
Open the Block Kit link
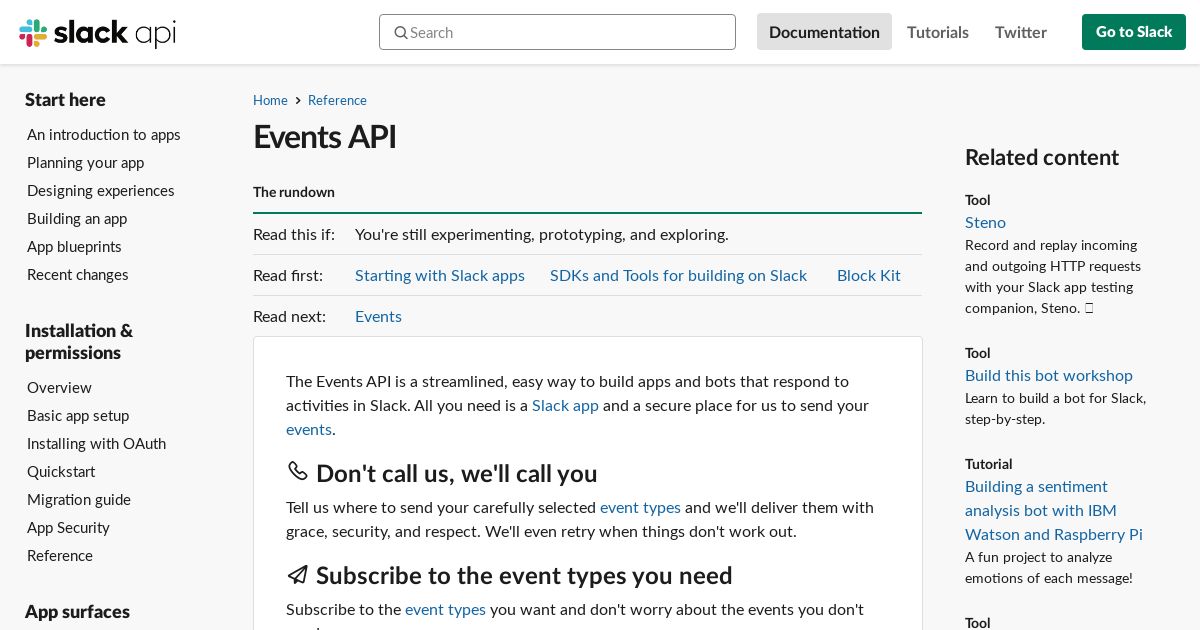(869, 275)
